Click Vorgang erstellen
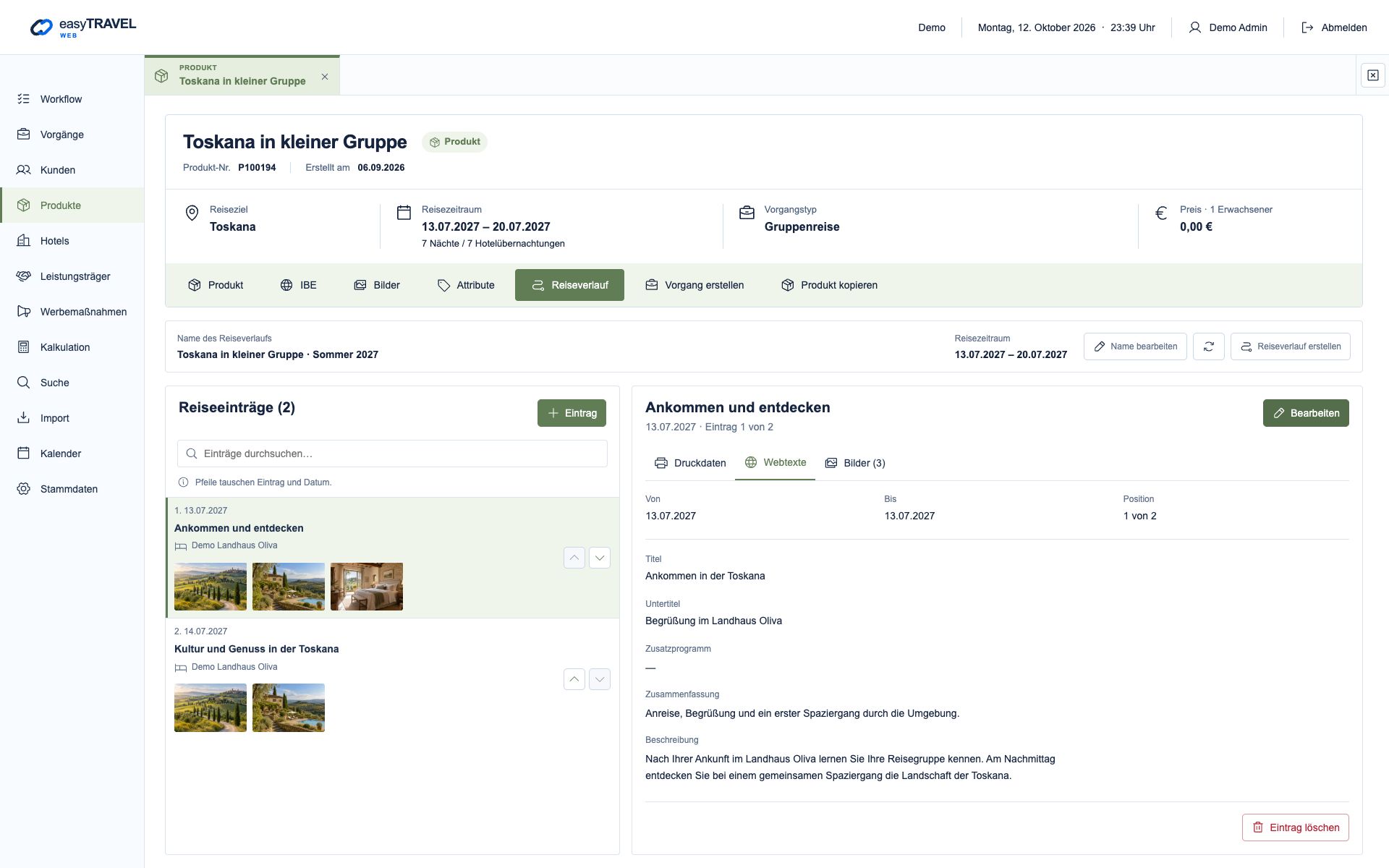The image size is (1389, 868). click(694, 285)
